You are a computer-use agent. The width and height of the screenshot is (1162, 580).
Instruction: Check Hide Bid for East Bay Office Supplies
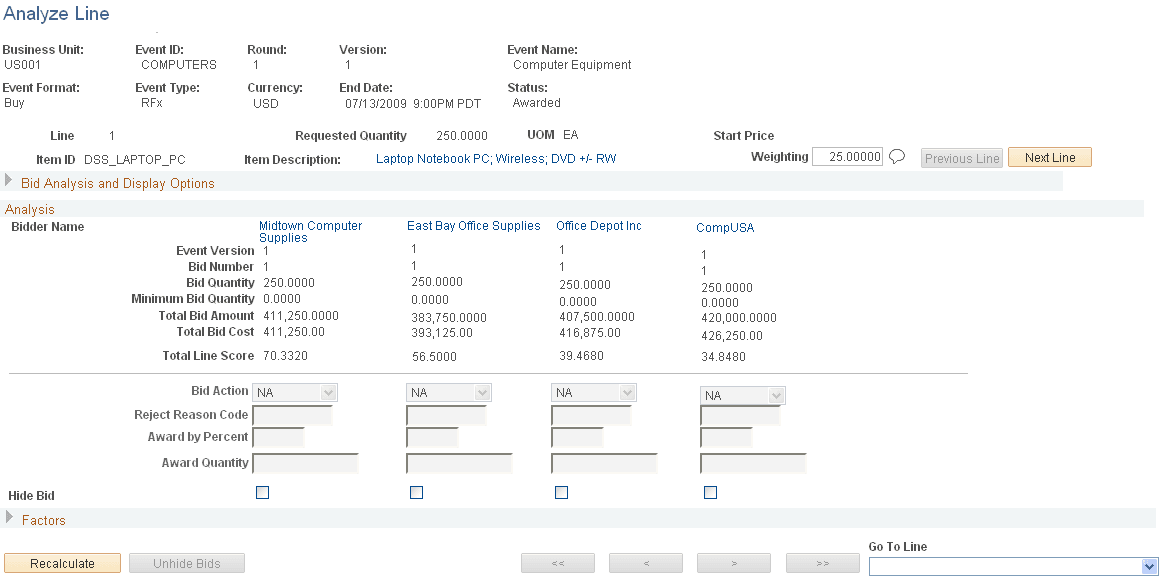point(417,492)
